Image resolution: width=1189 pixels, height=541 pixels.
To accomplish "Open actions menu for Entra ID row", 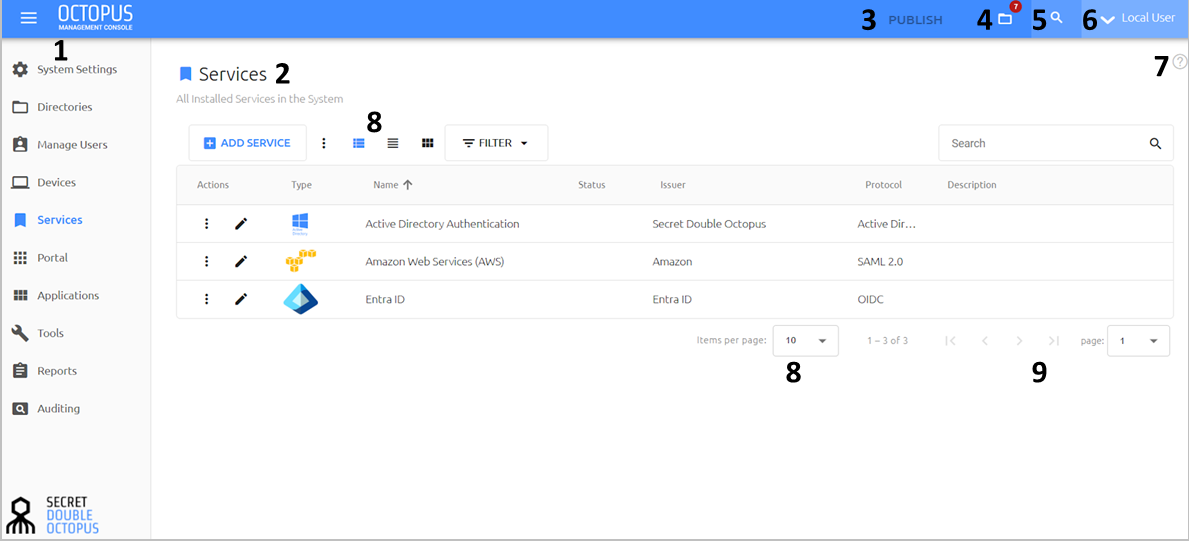I will pos(206,299).
